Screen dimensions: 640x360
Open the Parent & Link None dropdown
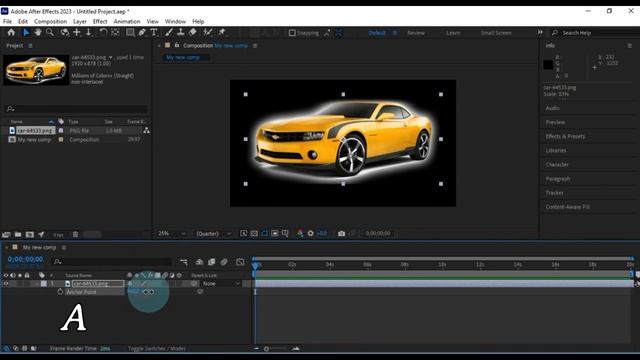pos(220,283)
